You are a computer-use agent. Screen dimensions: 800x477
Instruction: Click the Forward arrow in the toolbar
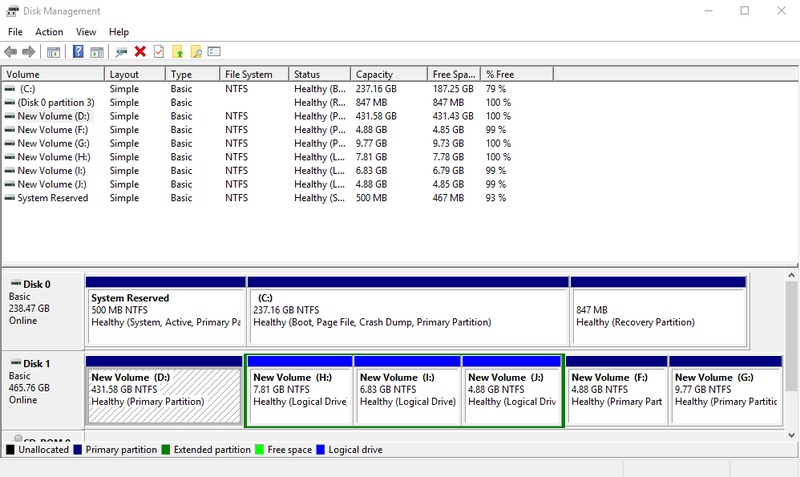[x=28, y=51]
